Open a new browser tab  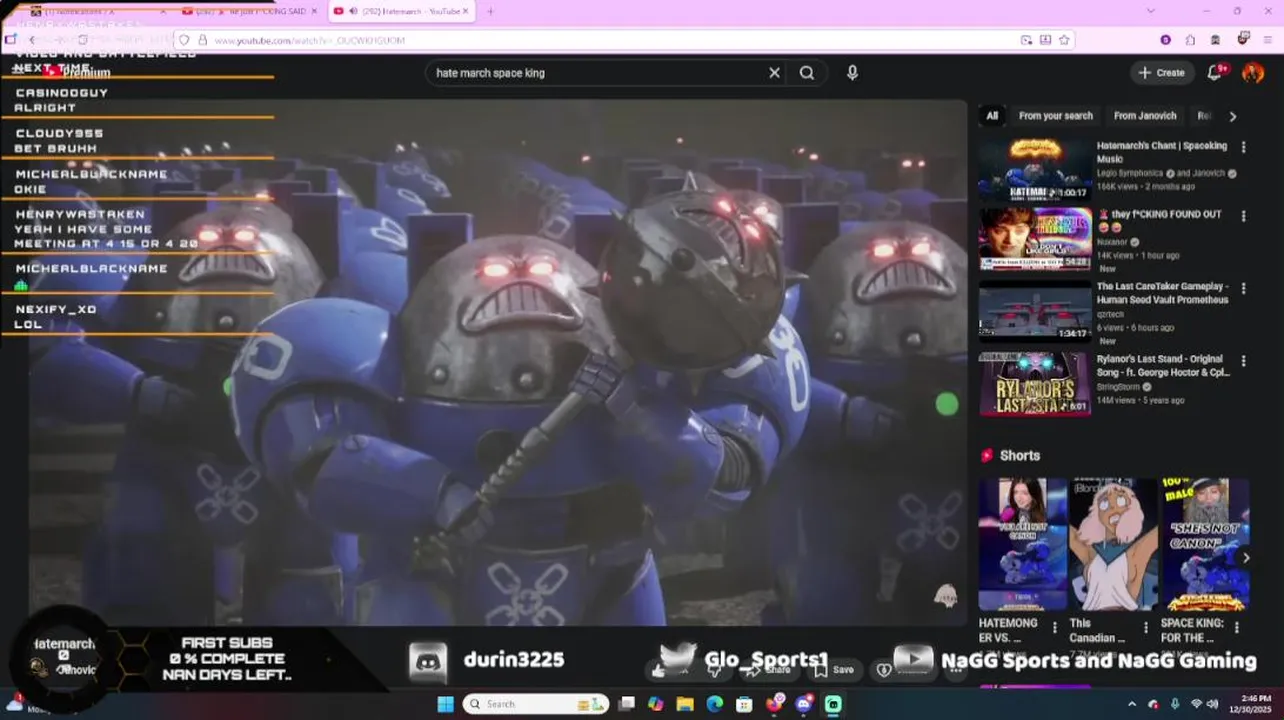click(x=490, y=11)
